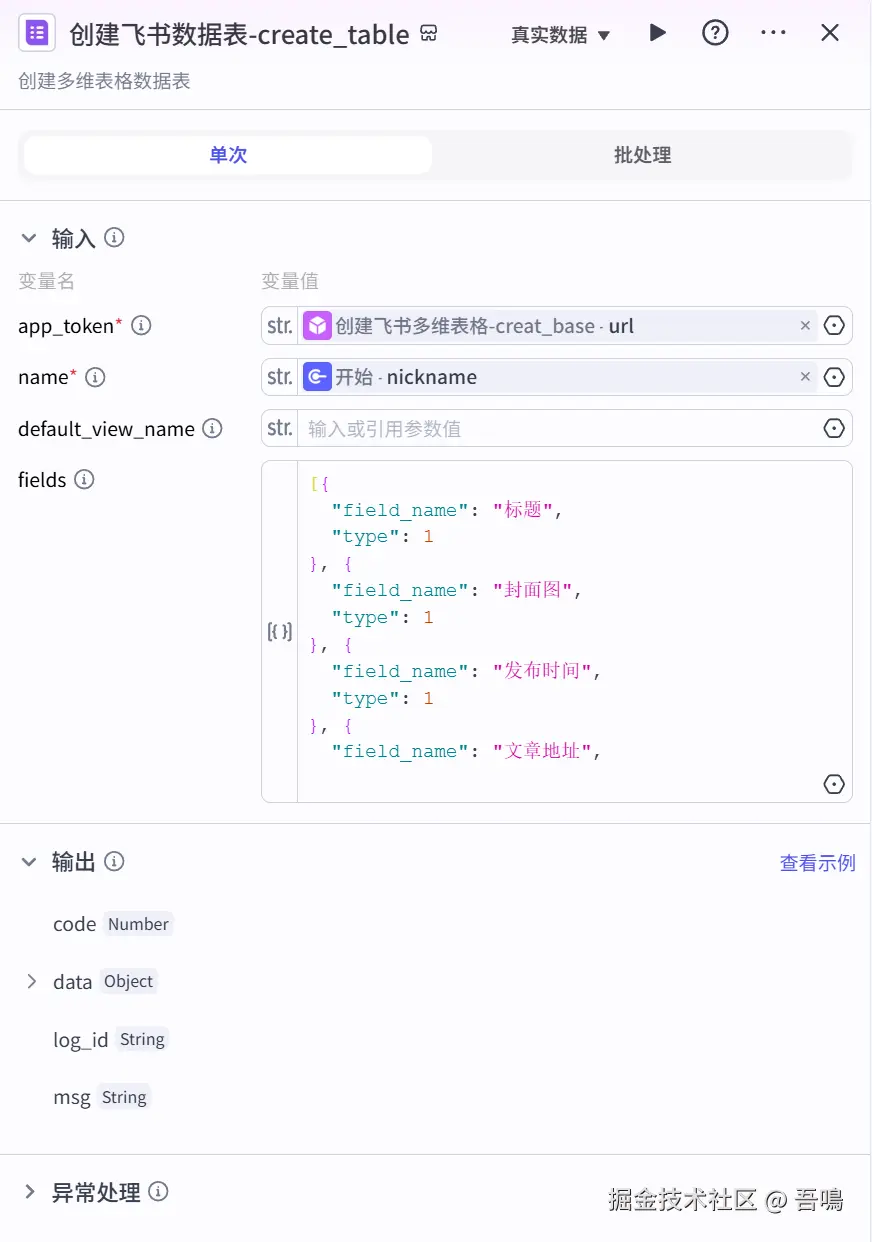Open help via the question mark icon
872x1242 pixels.
pyautogui.click(x=715, y=33)
